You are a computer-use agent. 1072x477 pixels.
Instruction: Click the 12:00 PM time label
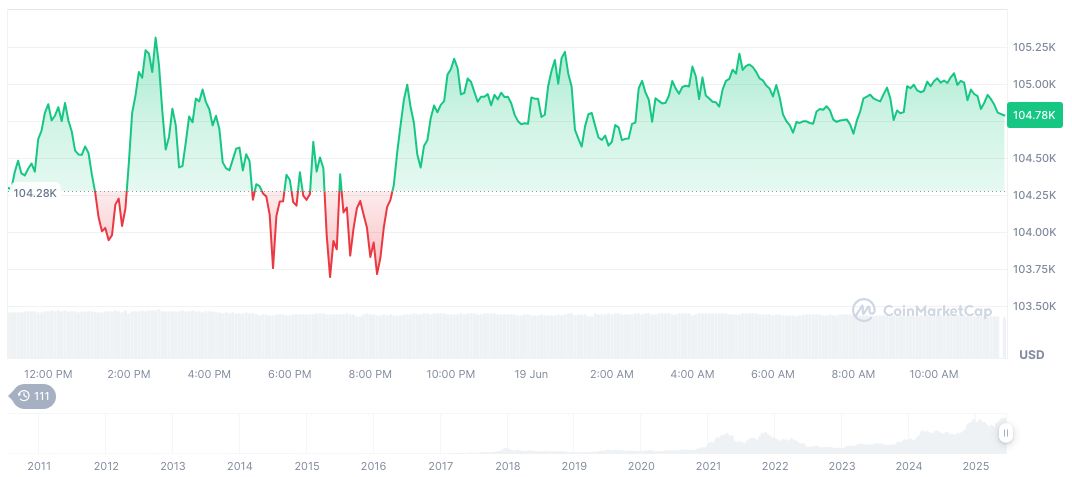click(x=48, y=374)
